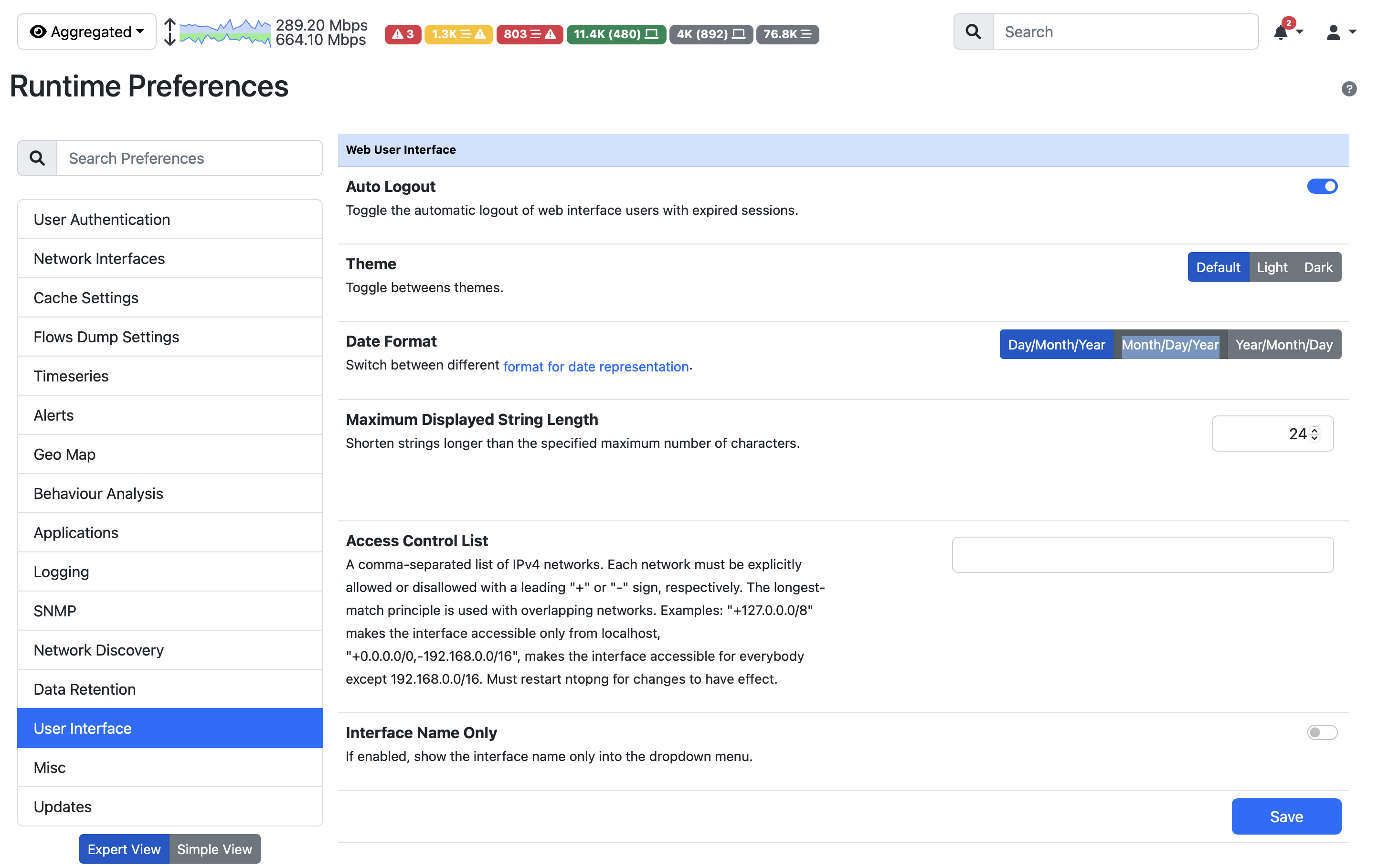
Task: Click the green 11.4K (480) flows badge
Action: pyautogui.click(x=616, y=34)
